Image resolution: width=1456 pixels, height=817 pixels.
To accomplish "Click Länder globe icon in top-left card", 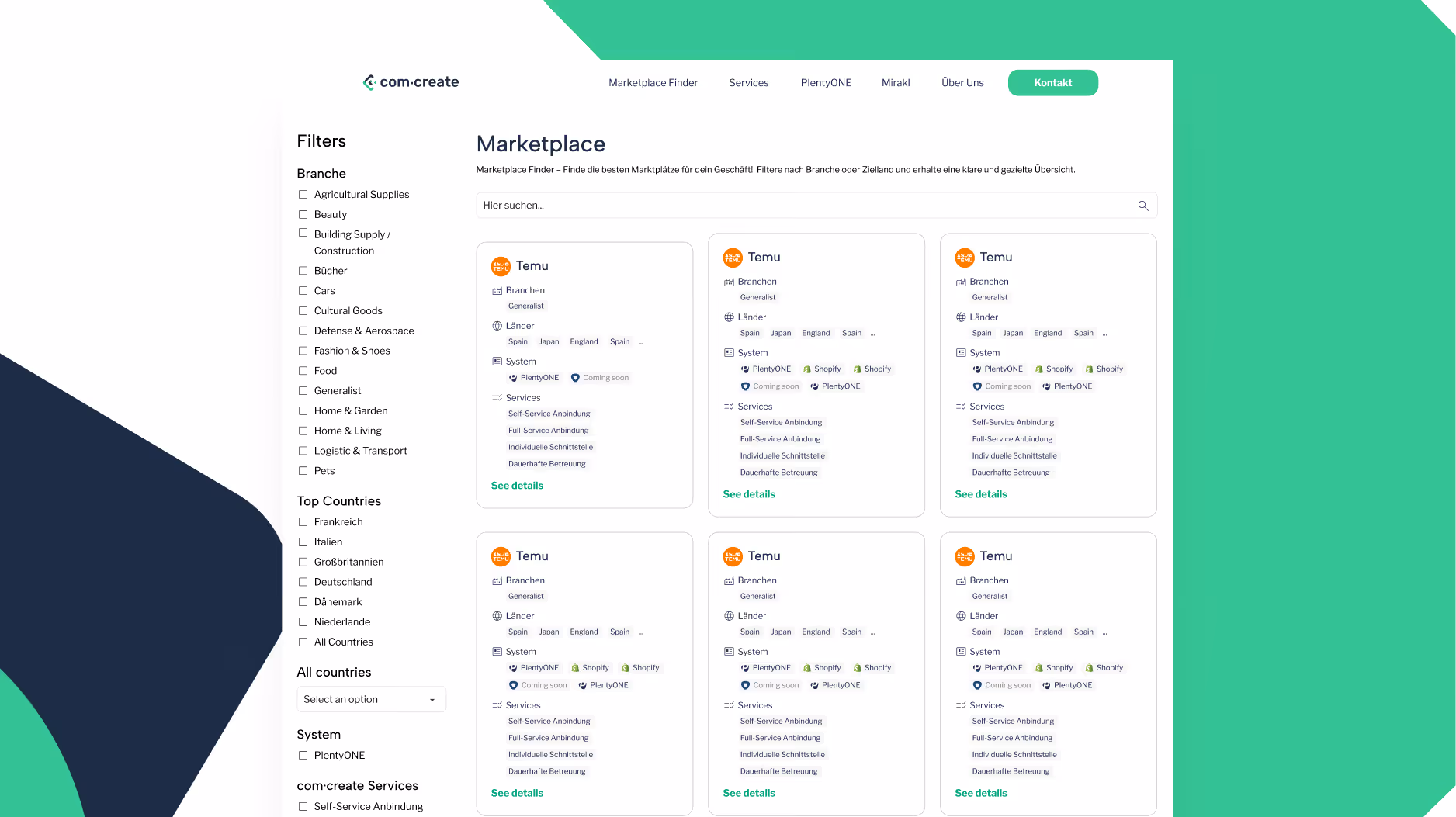I will (x=497, y=326).
